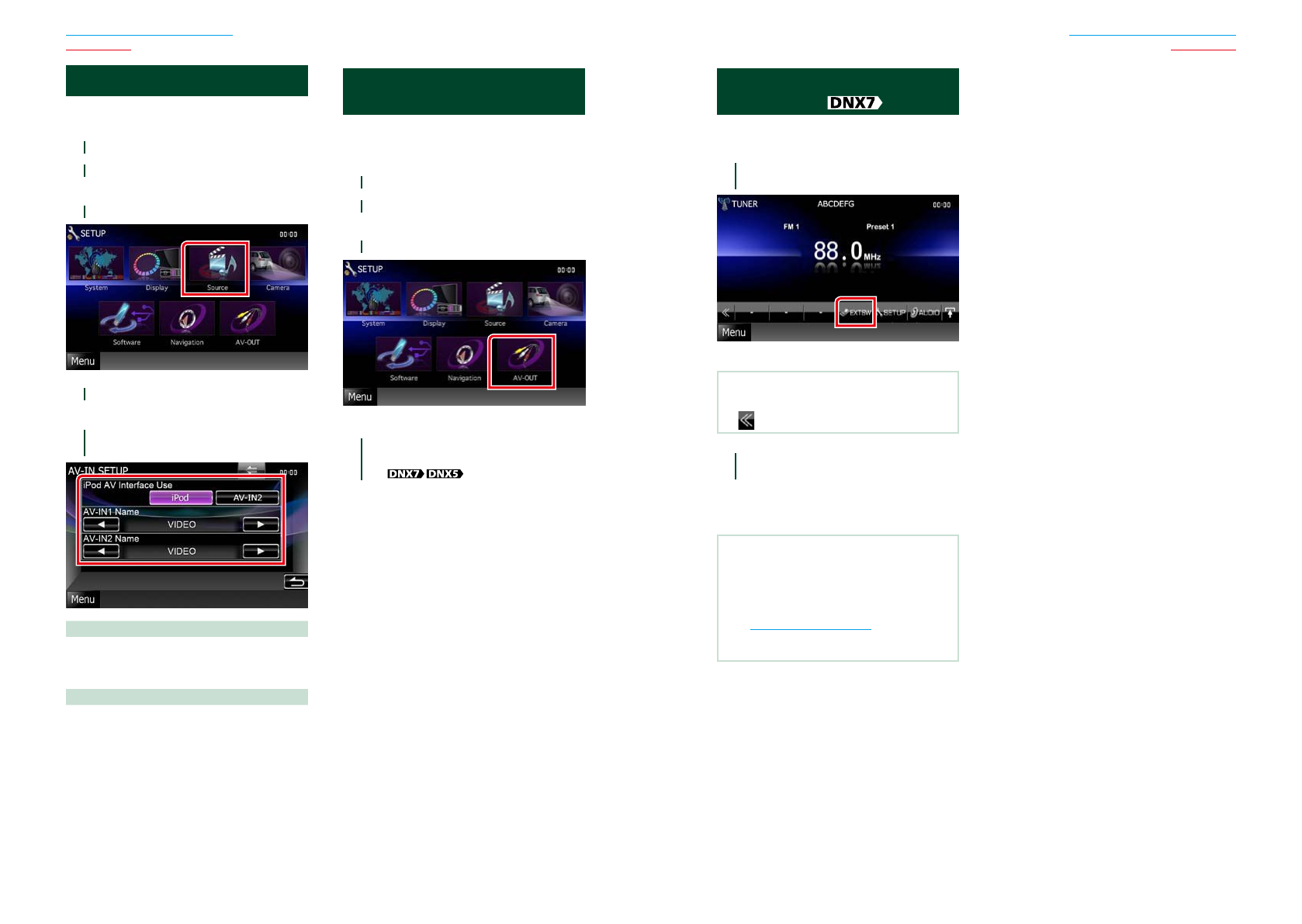The image size is (1302, 924).
Task: Select iPod for iPod AV Interface Use
Action: 180,498
